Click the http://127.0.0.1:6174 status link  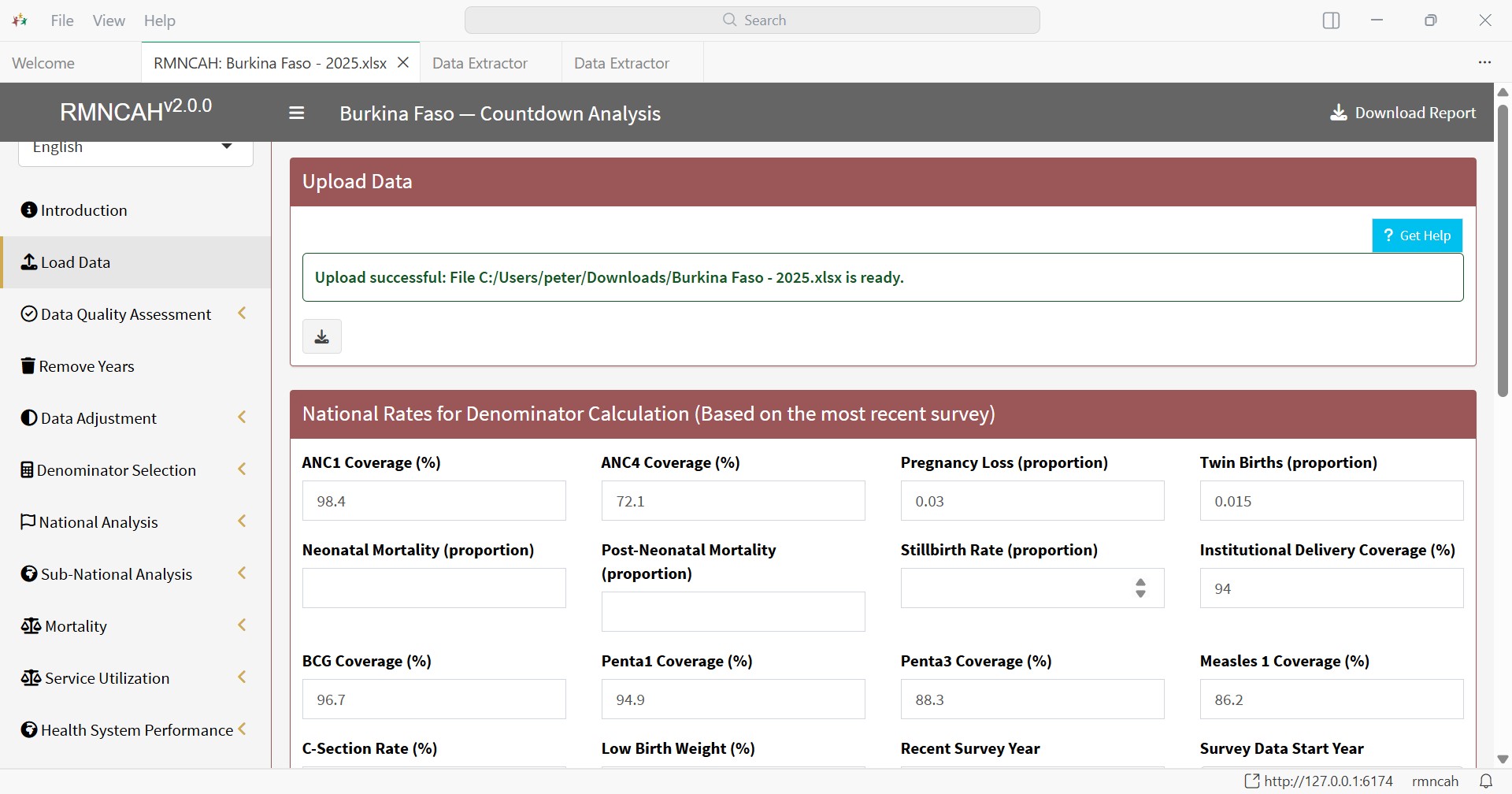tap(1329, 781)
